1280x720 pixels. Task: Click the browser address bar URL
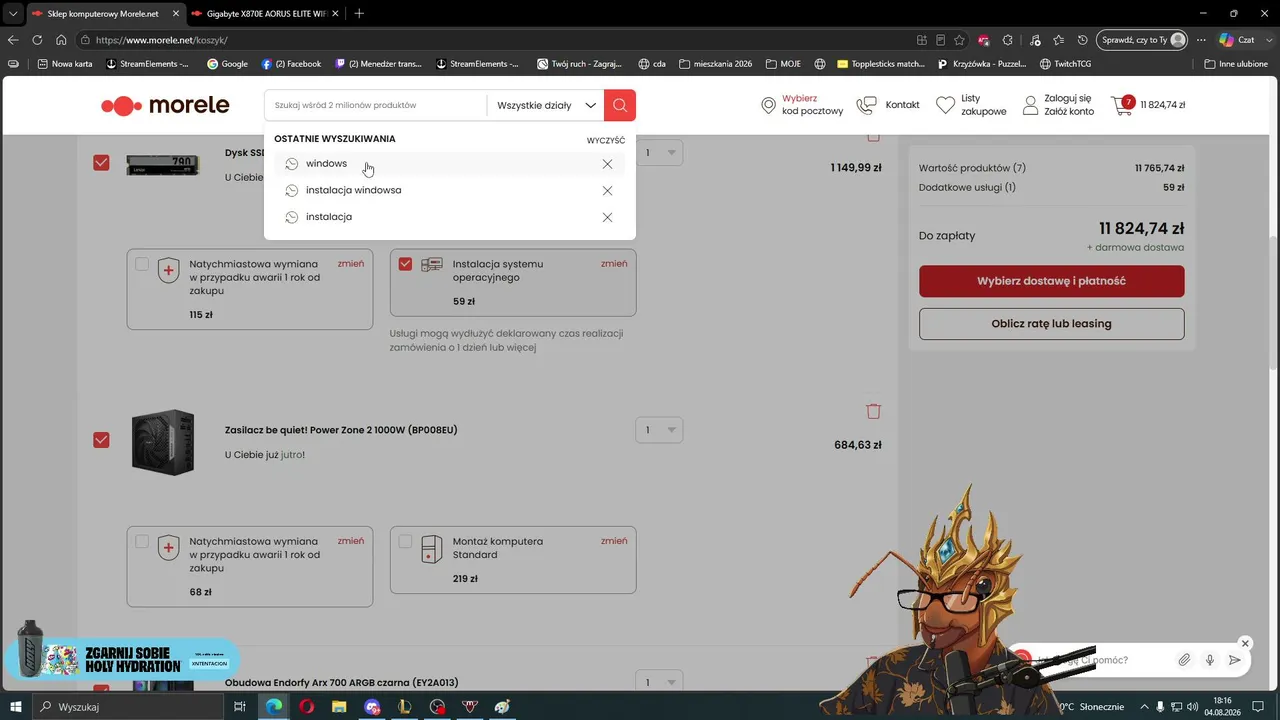162,40
